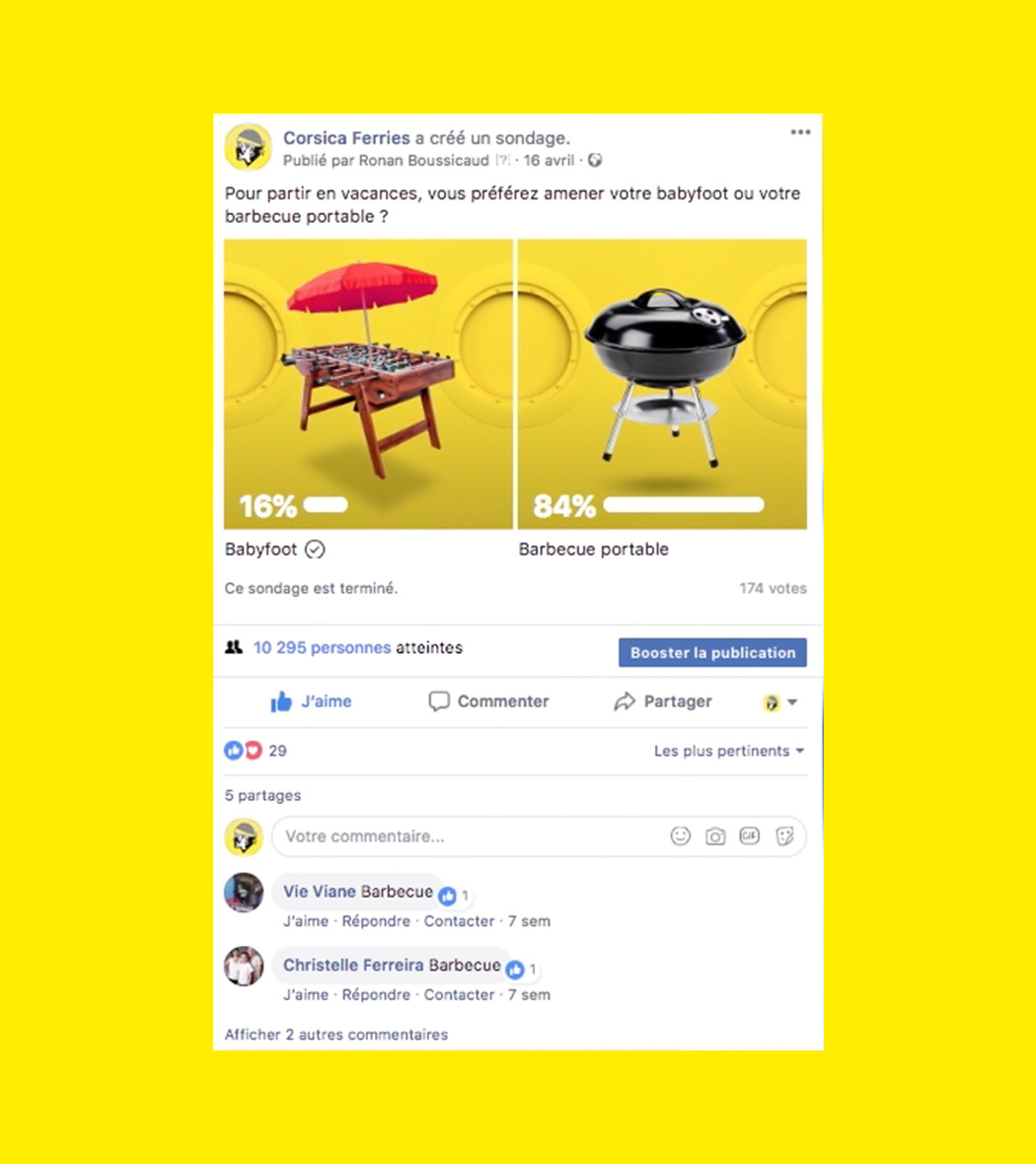The height and width of the screenshot is (1164, 1036).
Task: Select the Barbecue portable poll option
Action: click(593, 549)
